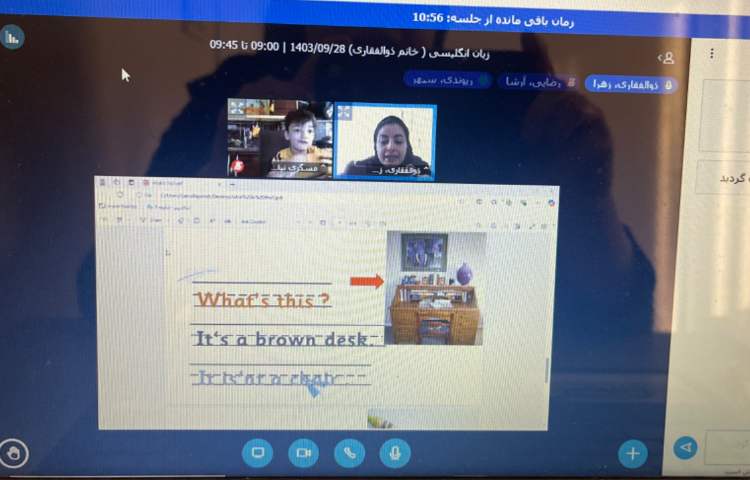Click the text "It's a brown desk."
This screenshot has width=750, height=480.
pyautogui.click(x=283, y=339)
